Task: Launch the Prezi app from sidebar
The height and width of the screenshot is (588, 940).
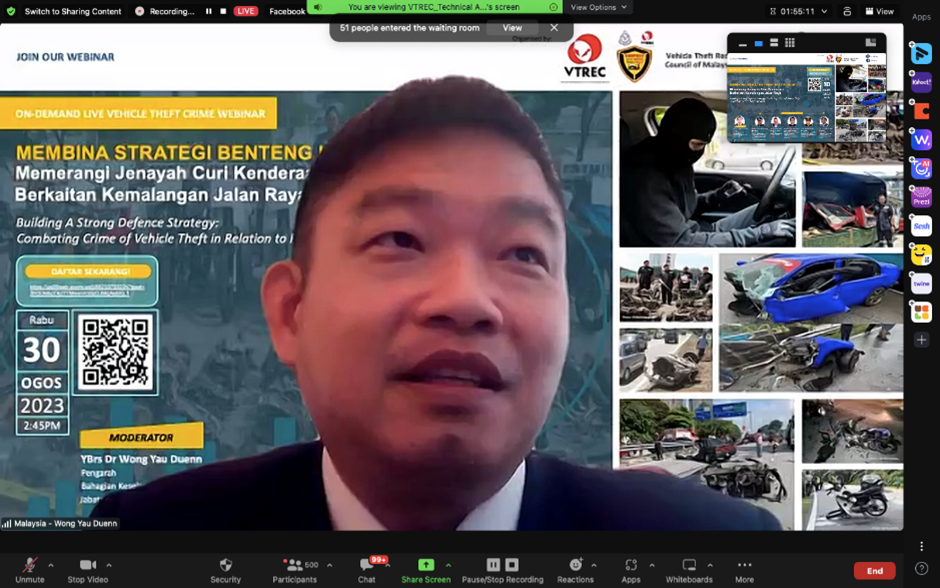Action: (x=921, y=197)
